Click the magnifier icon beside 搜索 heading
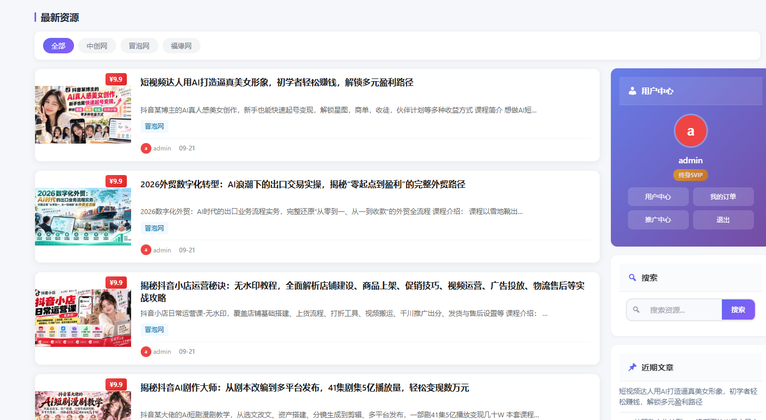 [x=632, y=277]
